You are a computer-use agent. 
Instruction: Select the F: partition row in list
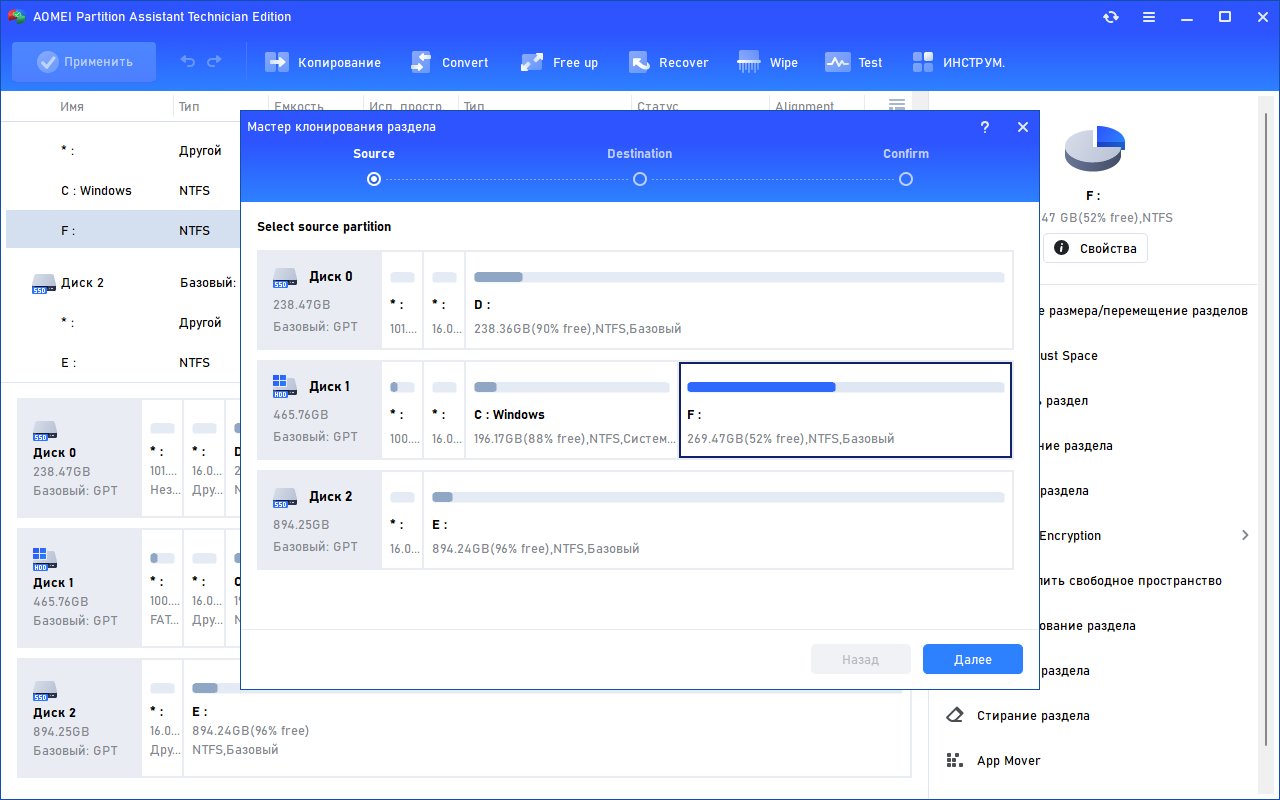123,230
